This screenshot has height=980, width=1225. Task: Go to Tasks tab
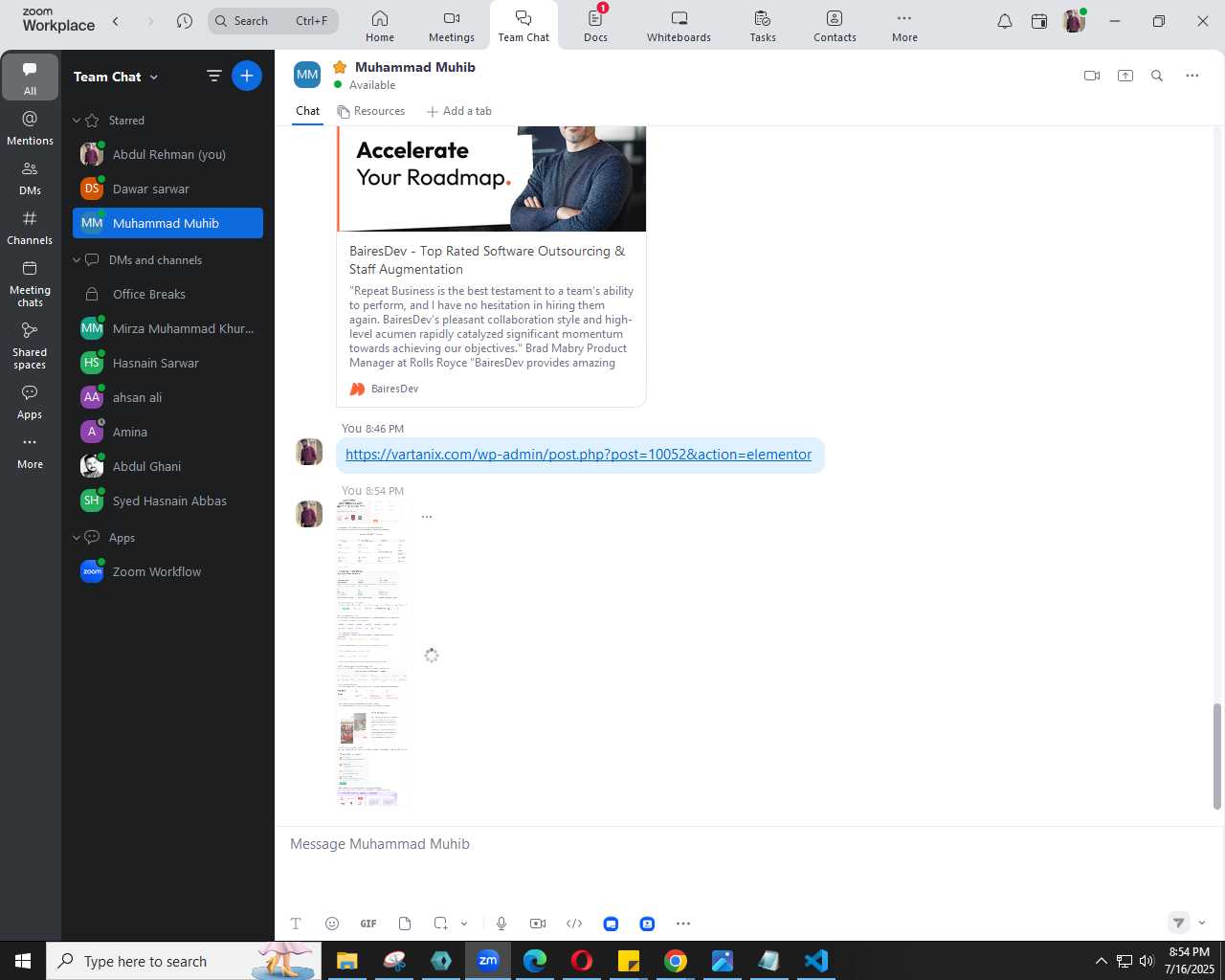763,26
